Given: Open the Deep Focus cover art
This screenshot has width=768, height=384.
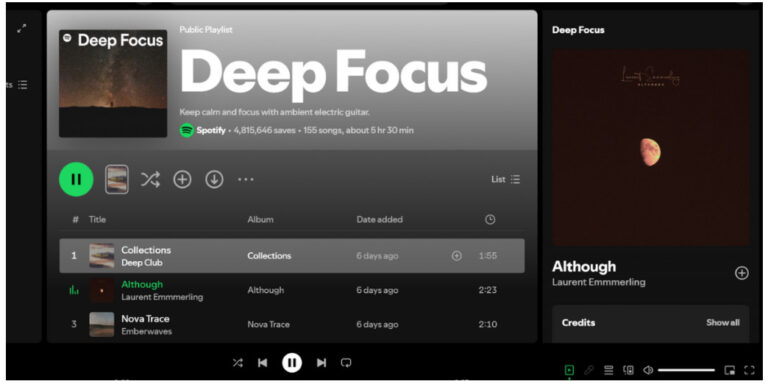Looking at the screenshot, I should pyautogui.click(x=113, y=83).
